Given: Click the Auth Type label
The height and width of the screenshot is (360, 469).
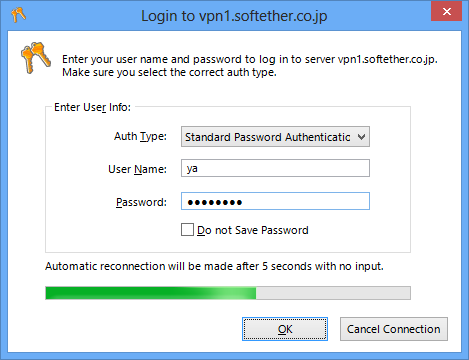Looking at the screenshot, I should [140, 136].
